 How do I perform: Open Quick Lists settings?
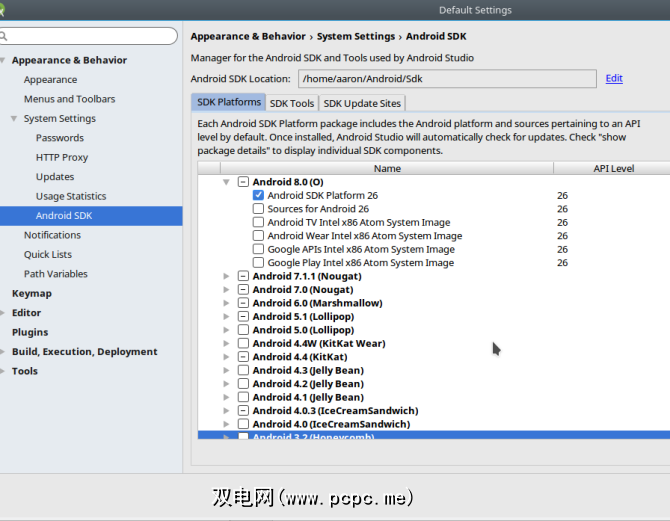(x=48, y=254)
